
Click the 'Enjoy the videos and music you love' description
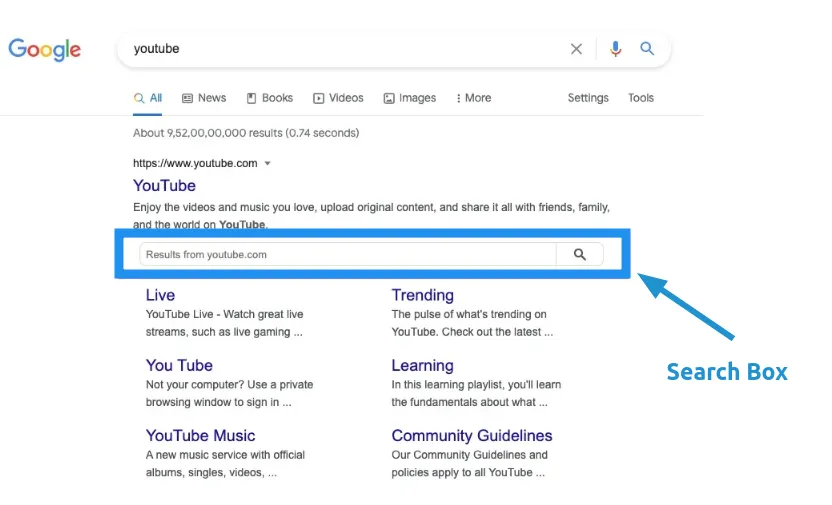pos(371,215)
